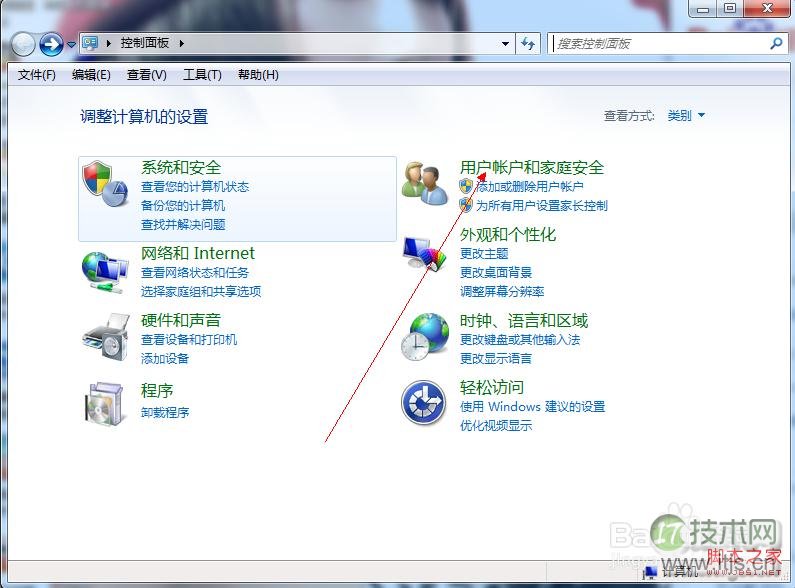Open the 文件(F) menu
Screen dimensions: 795x588
pyautogui.click(x=37, y=75)
